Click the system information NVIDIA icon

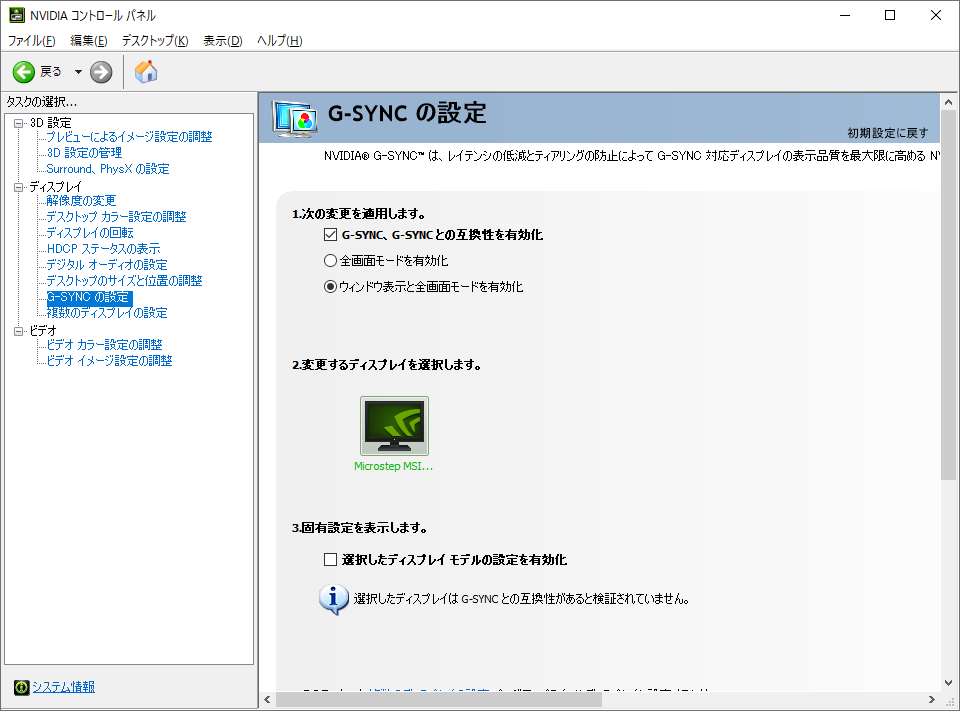(x=21, y=687)
